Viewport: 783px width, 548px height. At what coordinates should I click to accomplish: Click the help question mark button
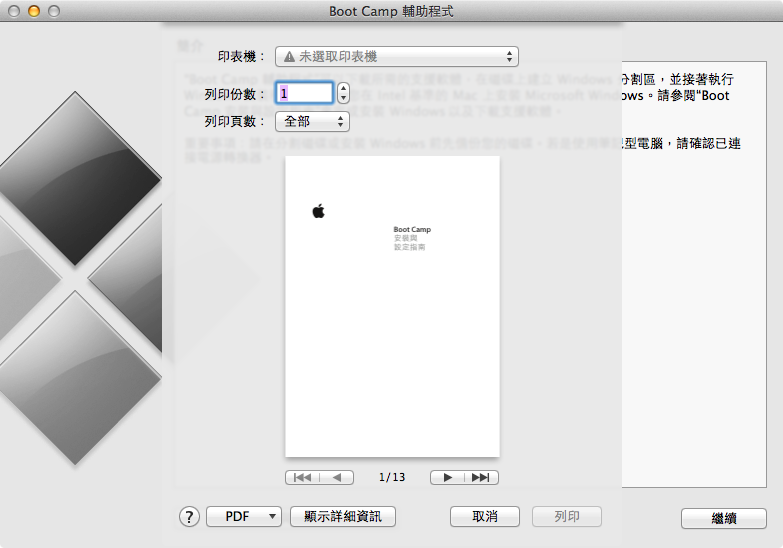pos(189,517)
